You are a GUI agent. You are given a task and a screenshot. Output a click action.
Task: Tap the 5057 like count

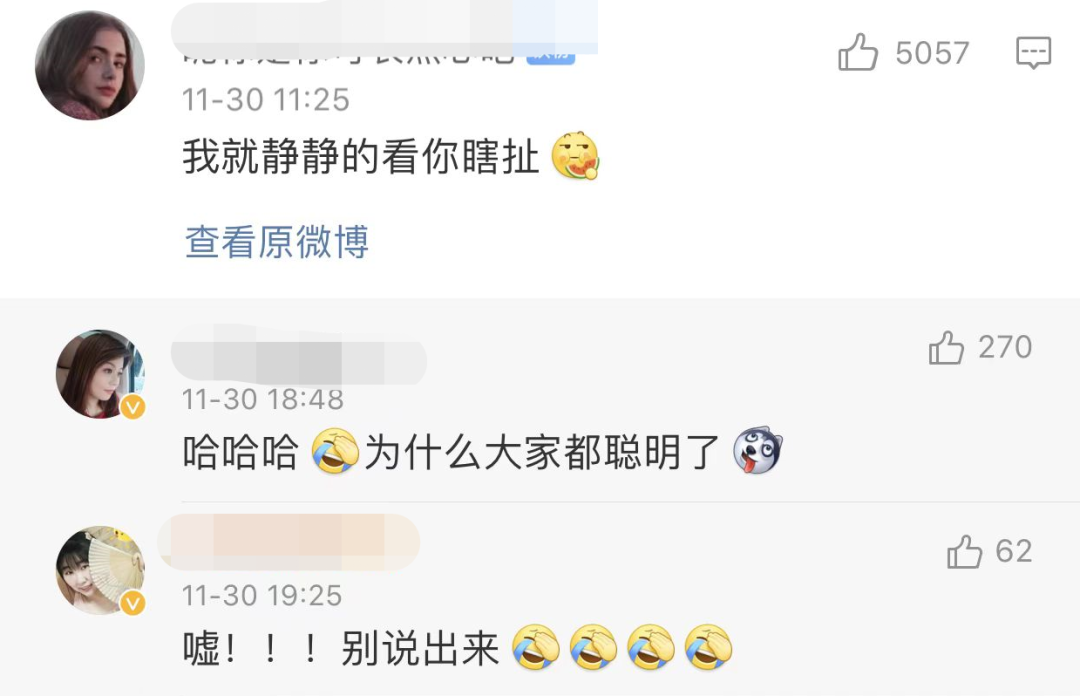click(x=932, y=53)
